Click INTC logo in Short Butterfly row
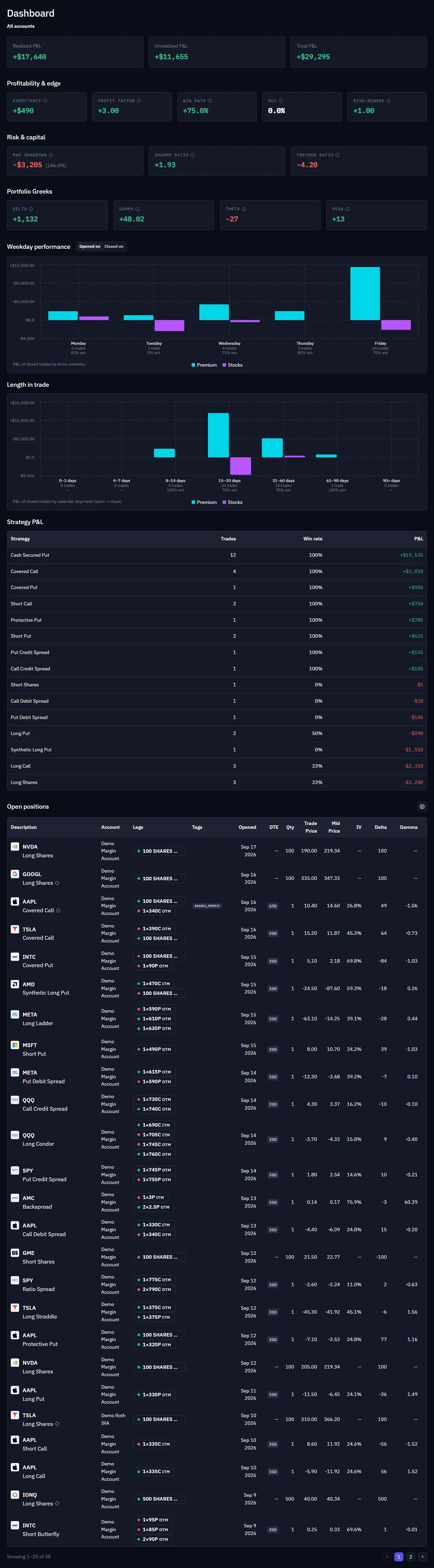The image size is (434, 1568). 15,1525
